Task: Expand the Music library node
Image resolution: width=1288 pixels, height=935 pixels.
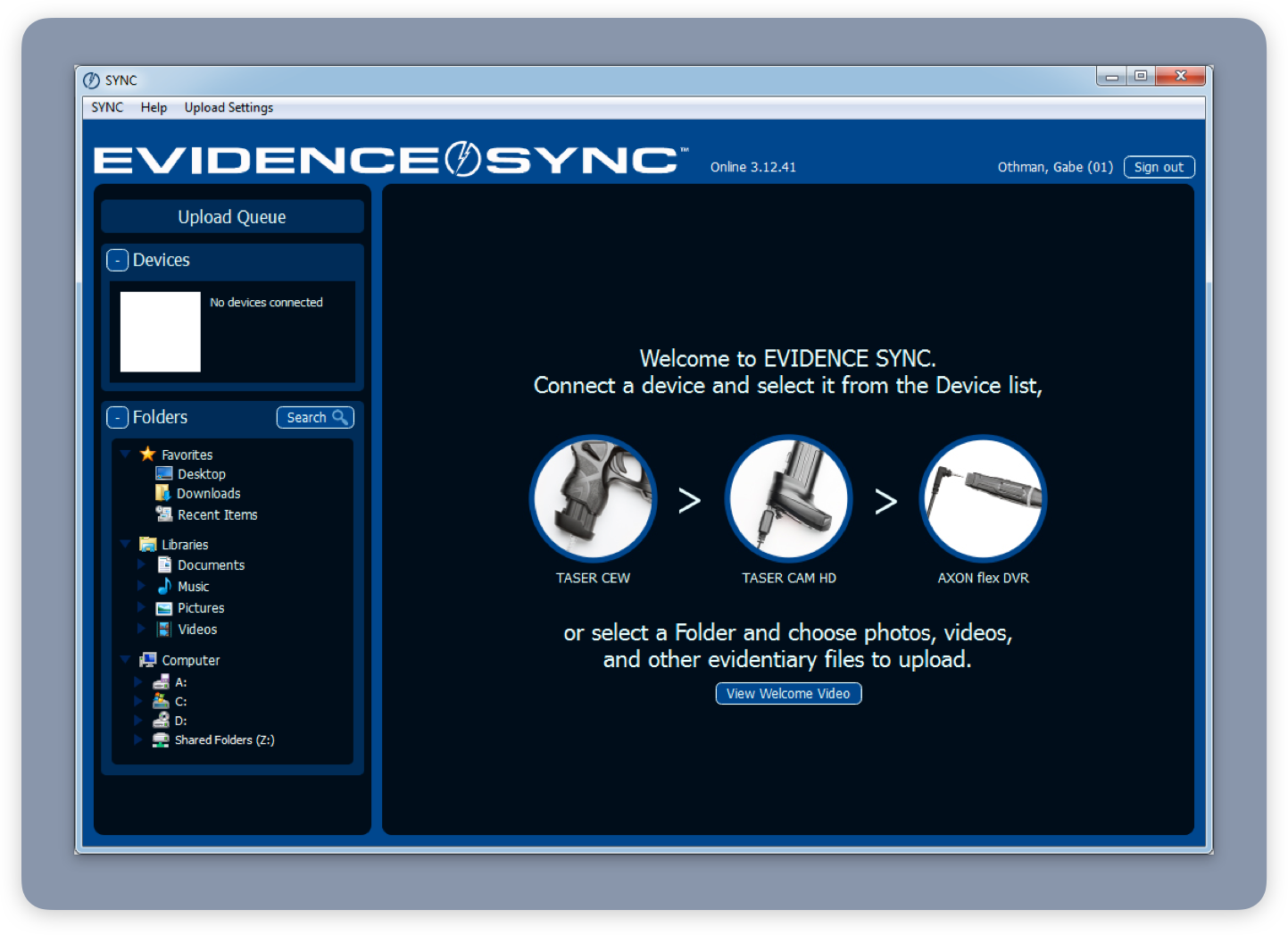Action: [141, 586]
